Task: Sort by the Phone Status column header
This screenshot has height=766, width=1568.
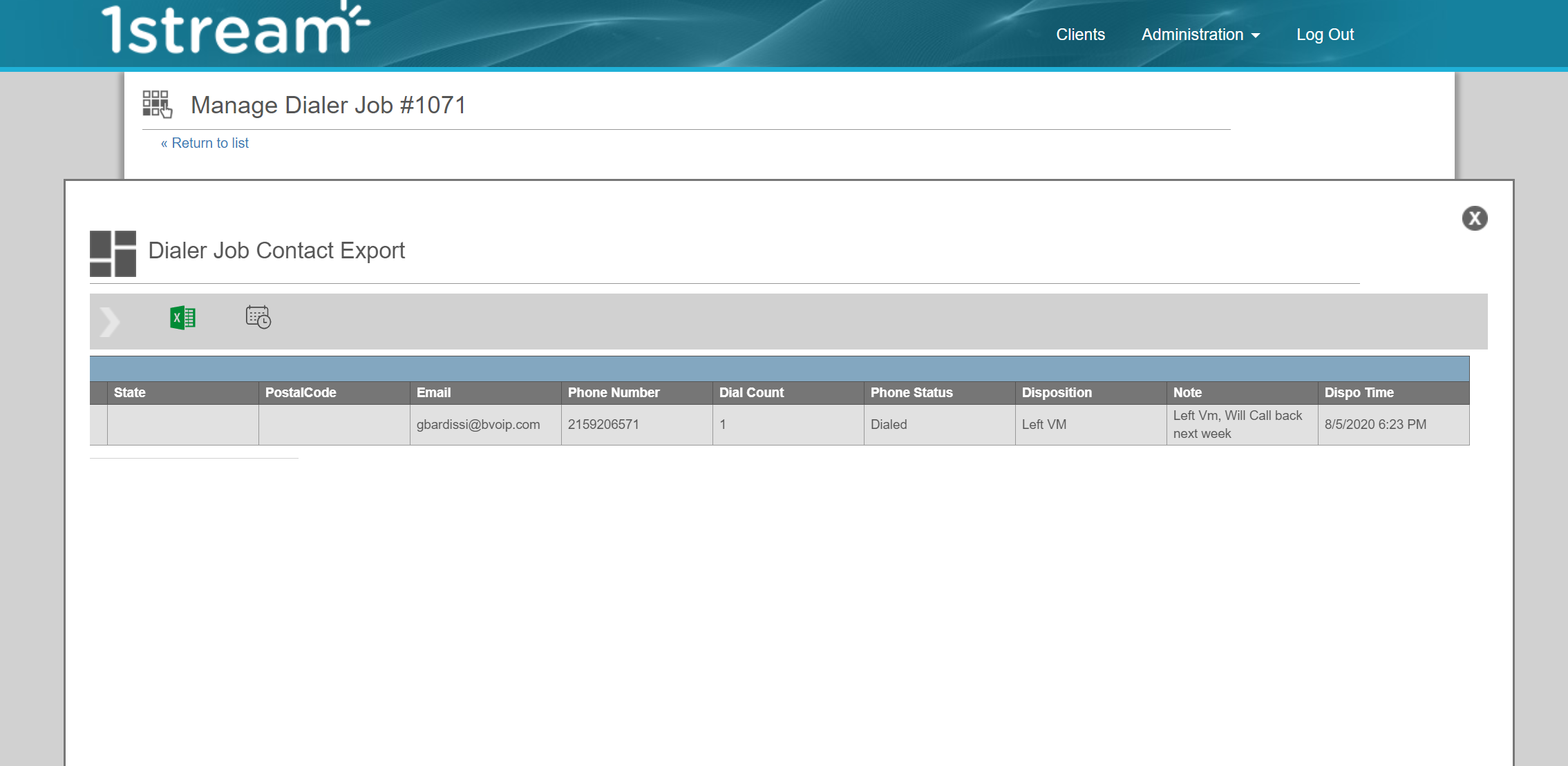Action: [x=940, y=392]
